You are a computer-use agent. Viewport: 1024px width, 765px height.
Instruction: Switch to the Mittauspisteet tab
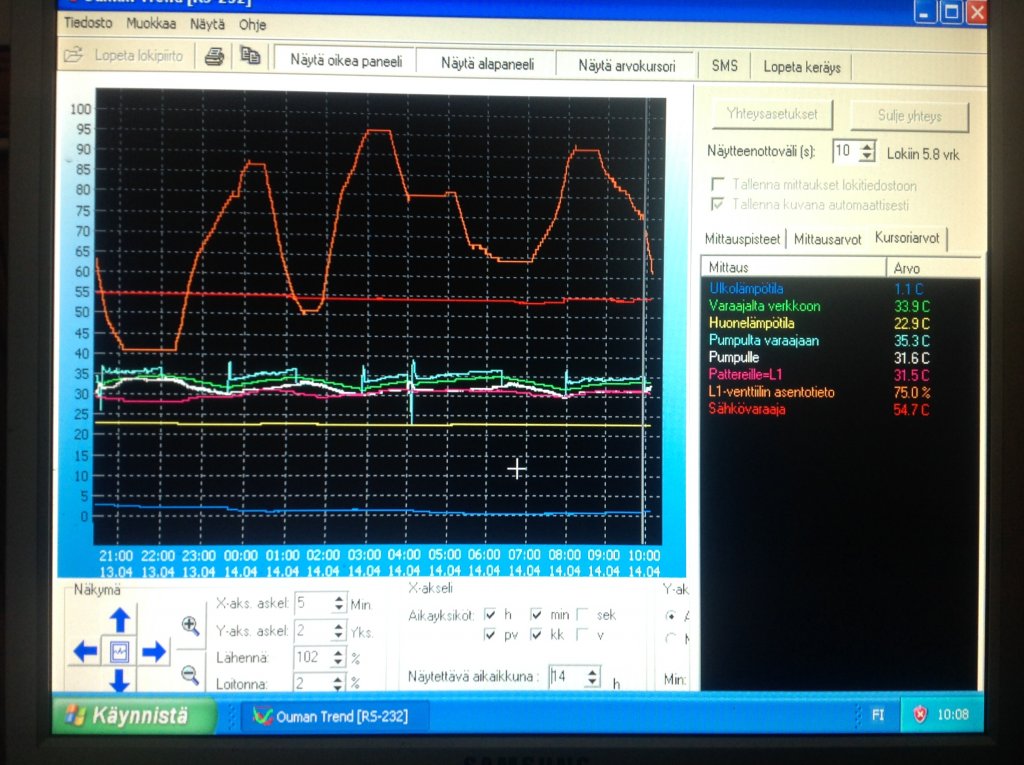(x=744, y=239)
